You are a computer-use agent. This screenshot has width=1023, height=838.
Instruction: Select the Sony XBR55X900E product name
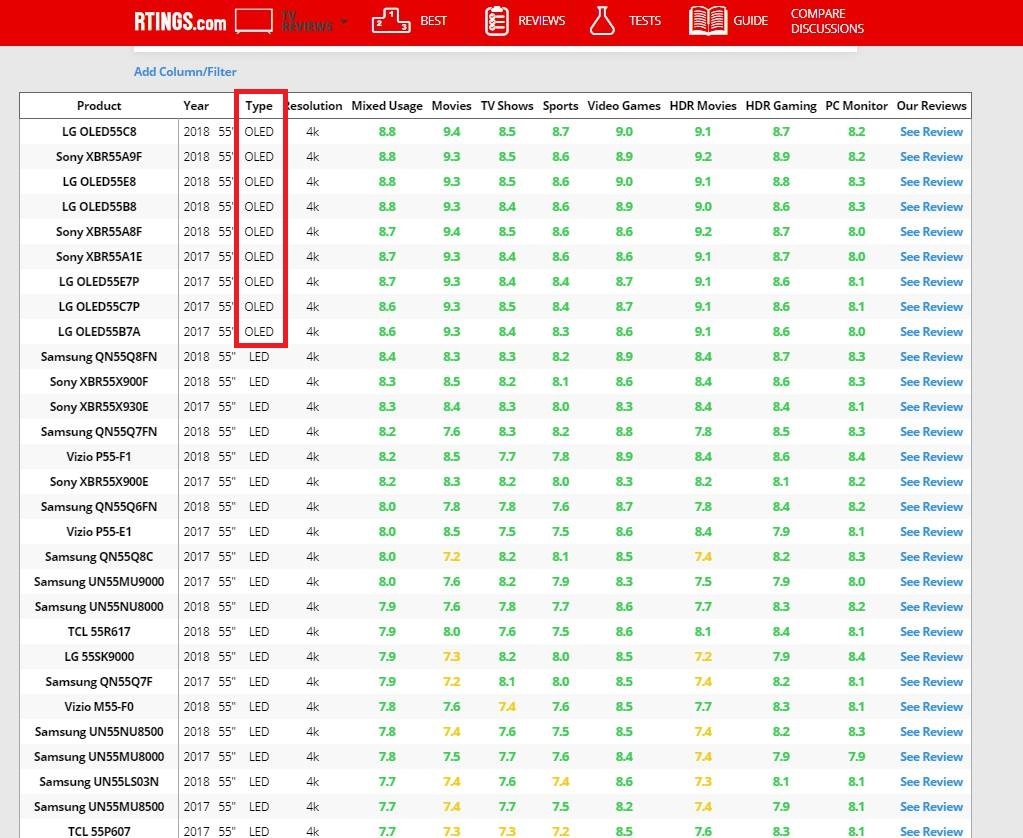pyautogui.click(x=99, y=482)
